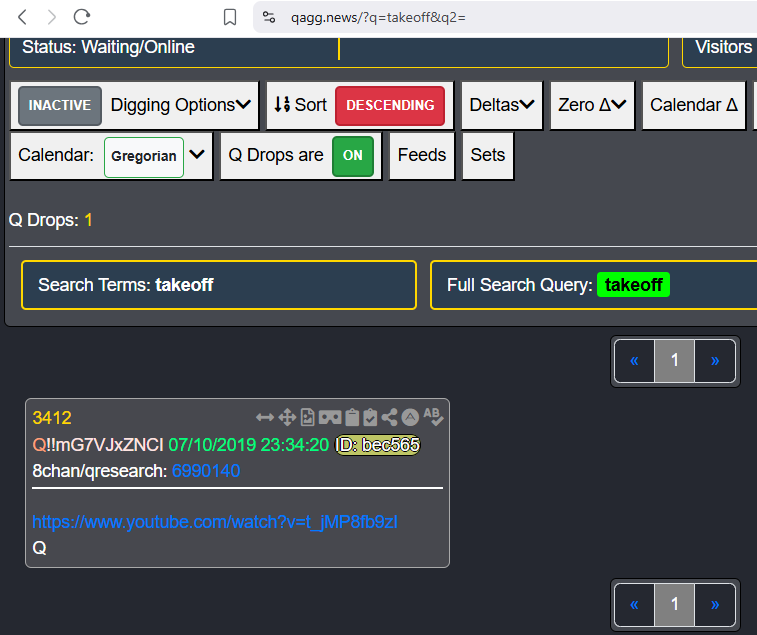Click the address bar URL qagg.news
The image size is (757, 635).
(378, 18)
